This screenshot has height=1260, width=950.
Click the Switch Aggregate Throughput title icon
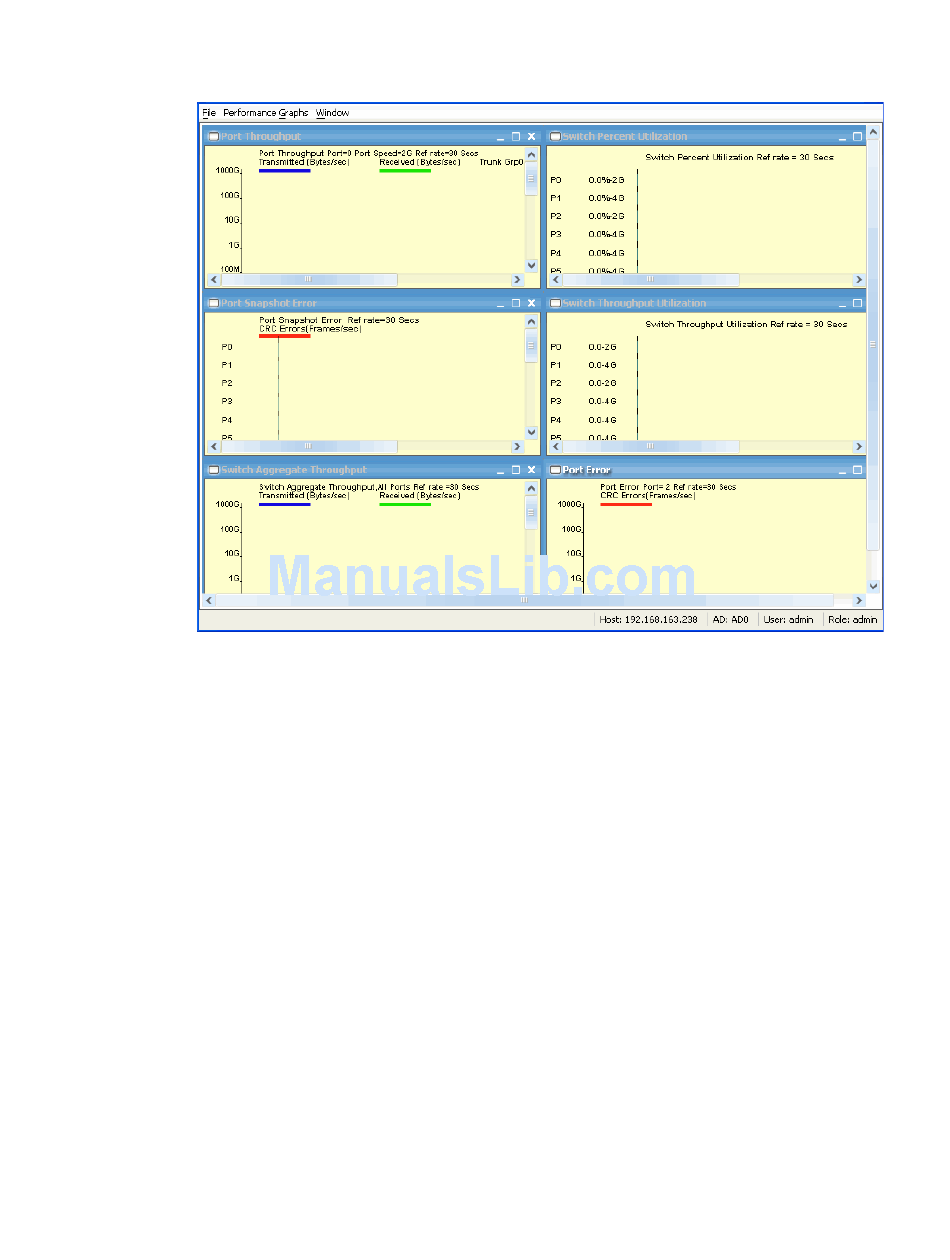[213, 470]
